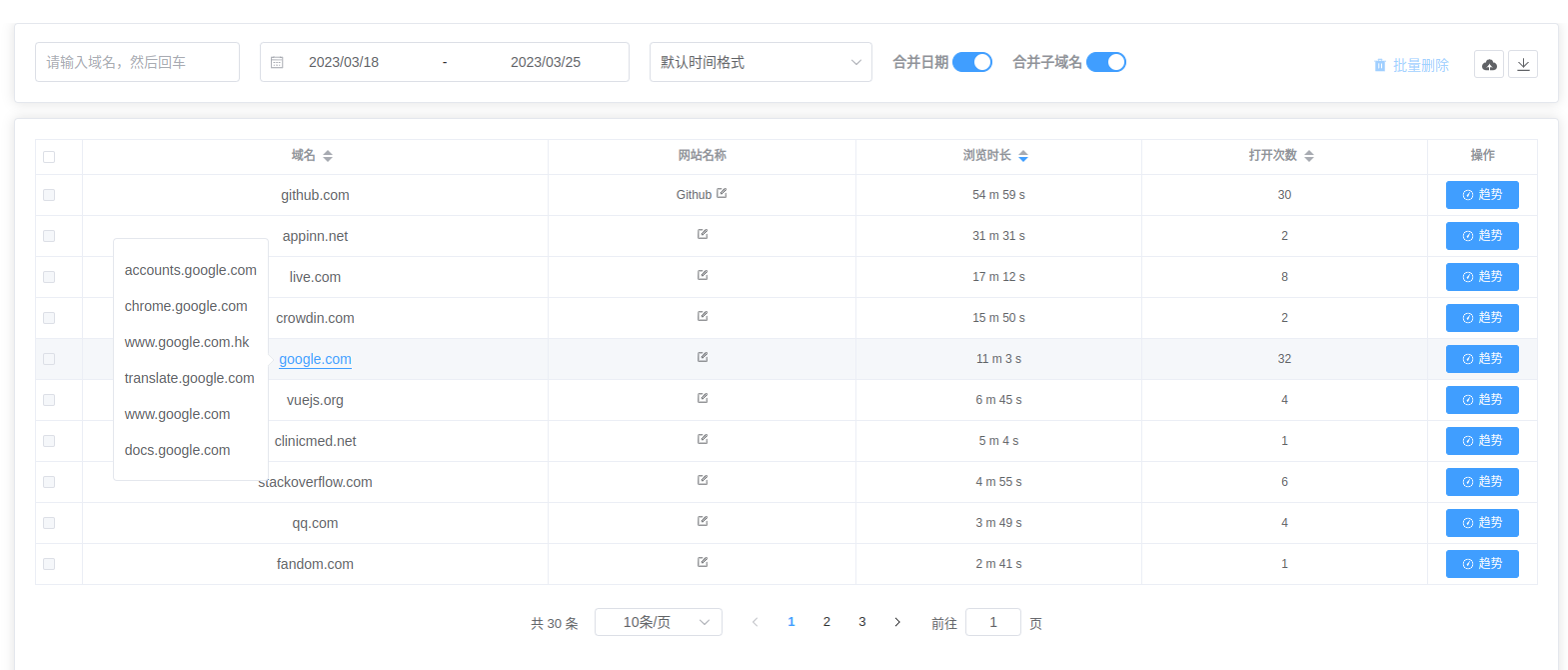Click 趋势 button for github.com
The height and width of the screenshot is (670, 1568).
pos(1482,195)
